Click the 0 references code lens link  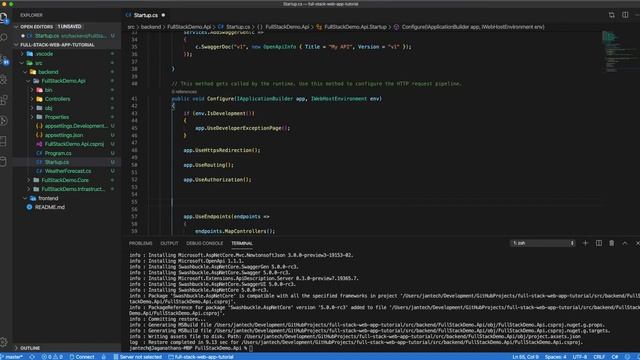tap(184, 92)
